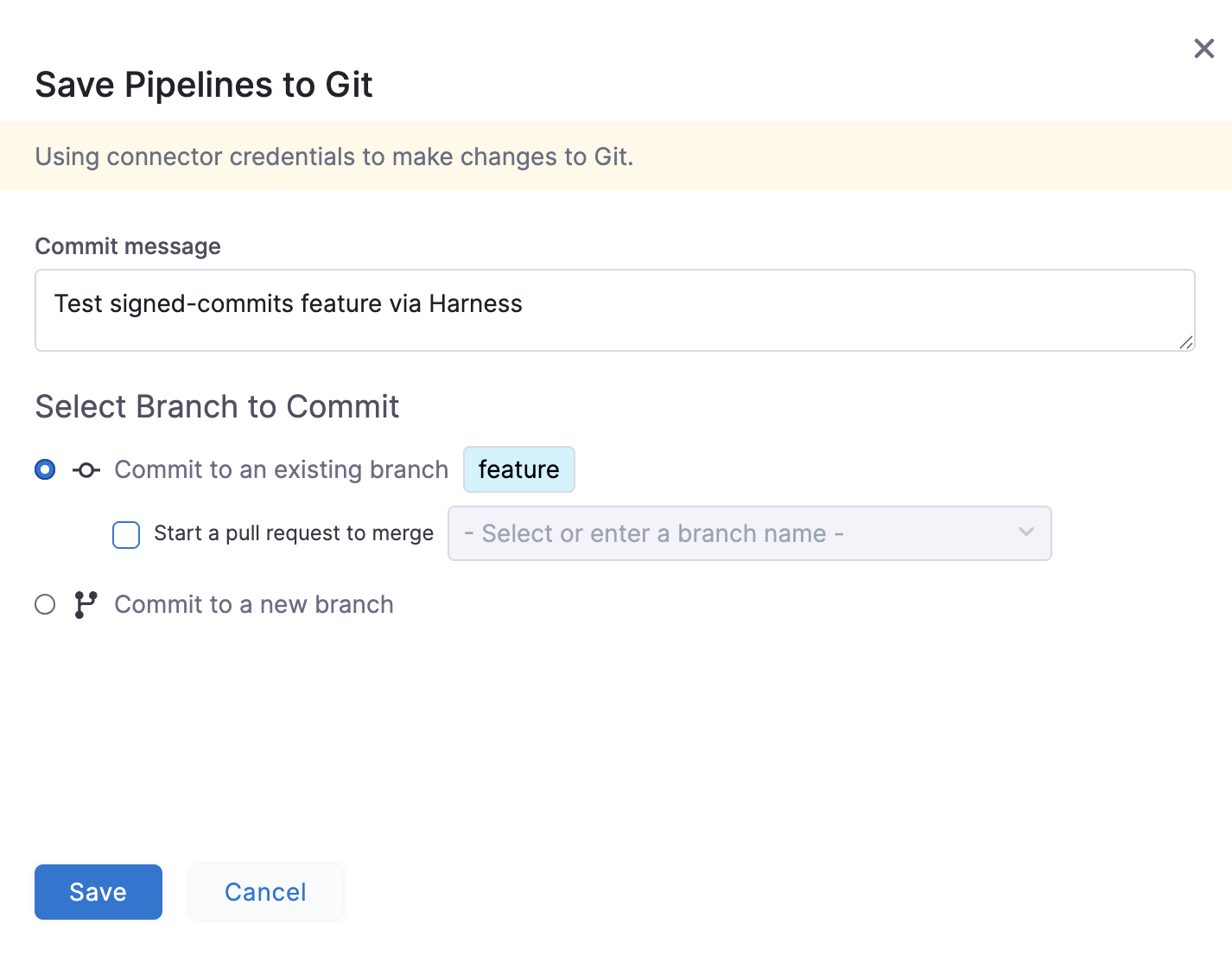Select the existing branch radio button
The image size is (1232, 956).
(x=45, y=469)
